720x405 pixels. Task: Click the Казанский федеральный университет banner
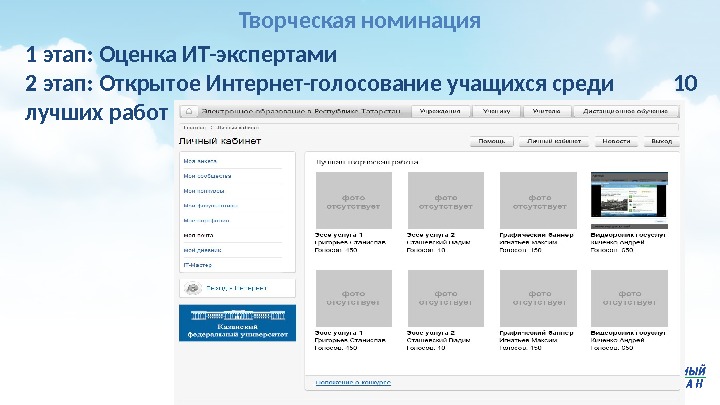point(237,323)
